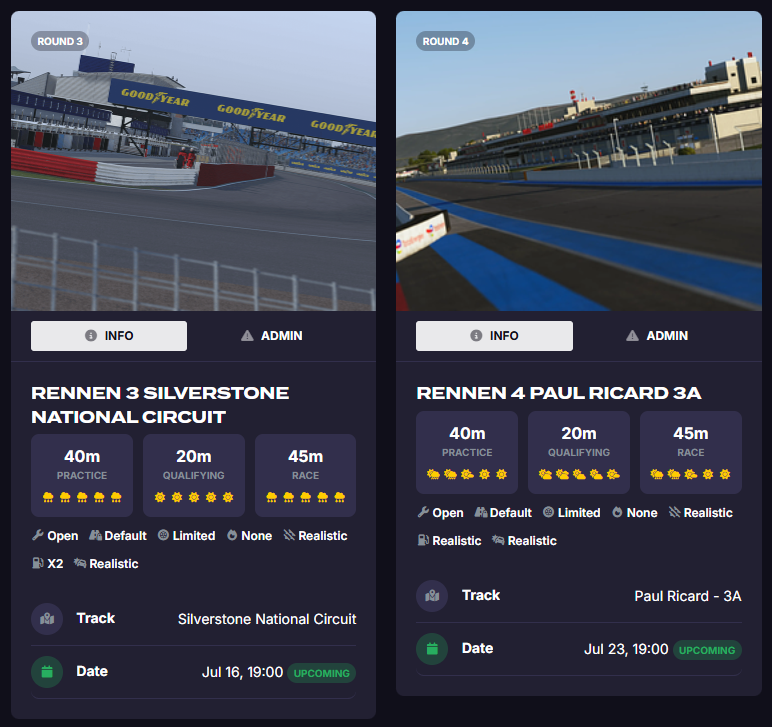This screenshot has width=772, height=727.
Task: Click the None icon on Paul Ricard card
Action: [617, 512]
